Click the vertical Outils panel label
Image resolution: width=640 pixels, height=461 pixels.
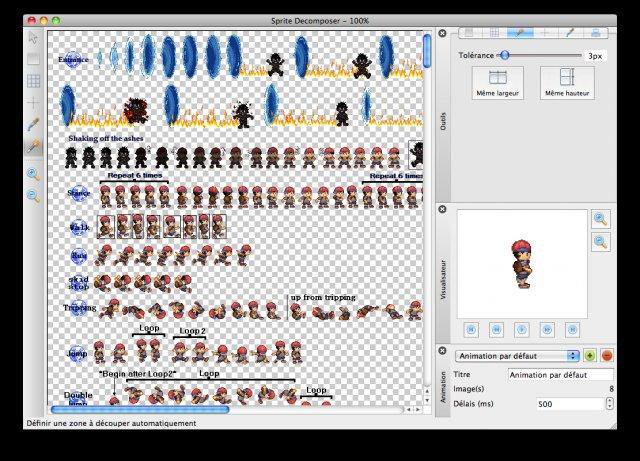coord(443,121)
